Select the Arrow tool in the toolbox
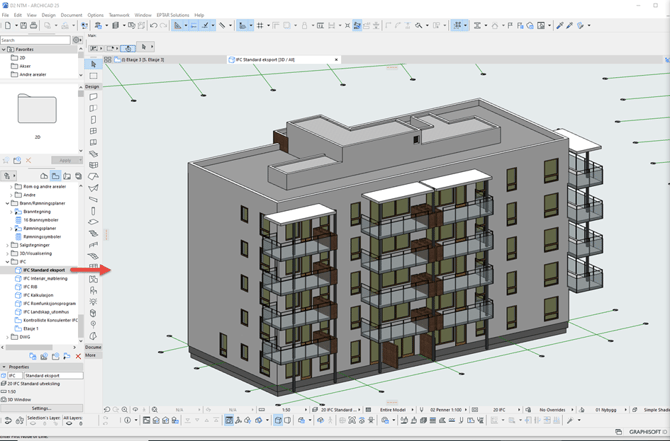 (x=93, y=64)
